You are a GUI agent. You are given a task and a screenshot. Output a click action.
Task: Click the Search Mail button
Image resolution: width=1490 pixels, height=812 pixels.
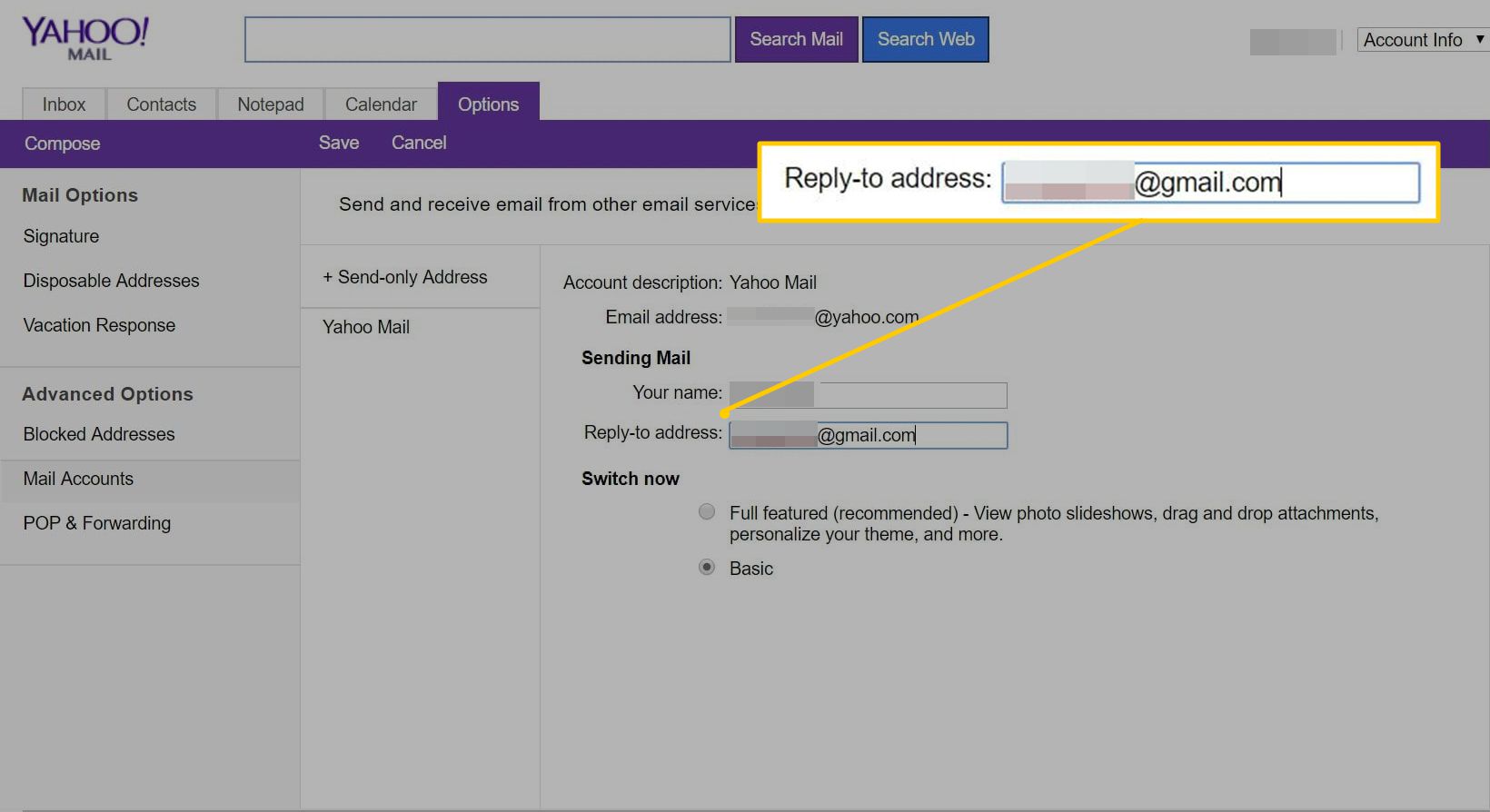point(796,40)
